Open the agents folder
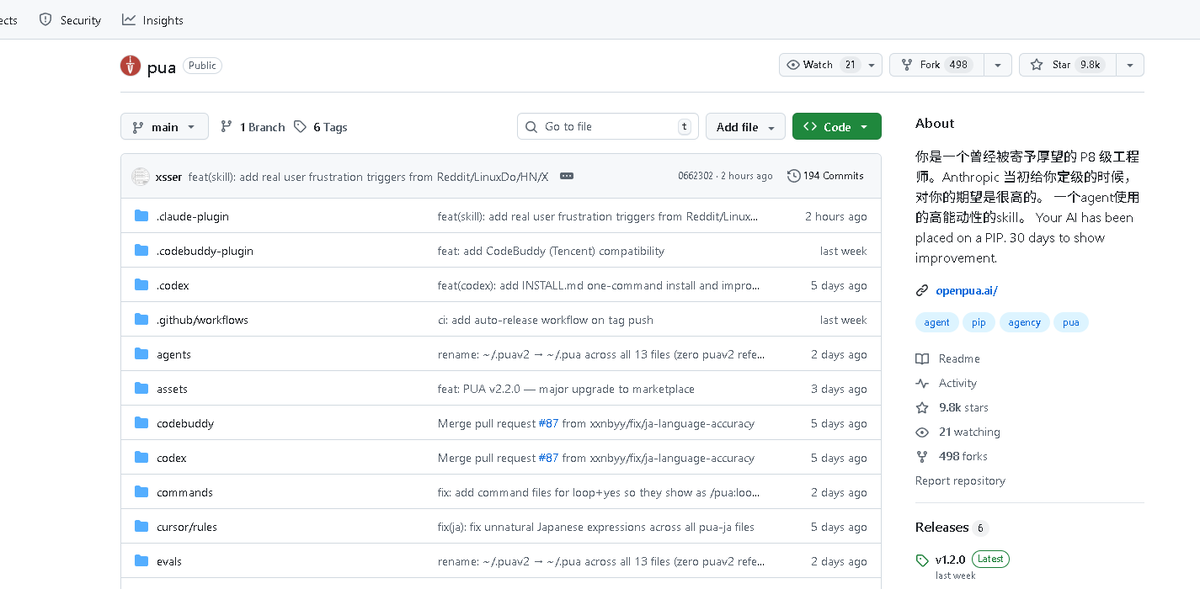This screenshot has height=589, width=1200. (174, 355)
